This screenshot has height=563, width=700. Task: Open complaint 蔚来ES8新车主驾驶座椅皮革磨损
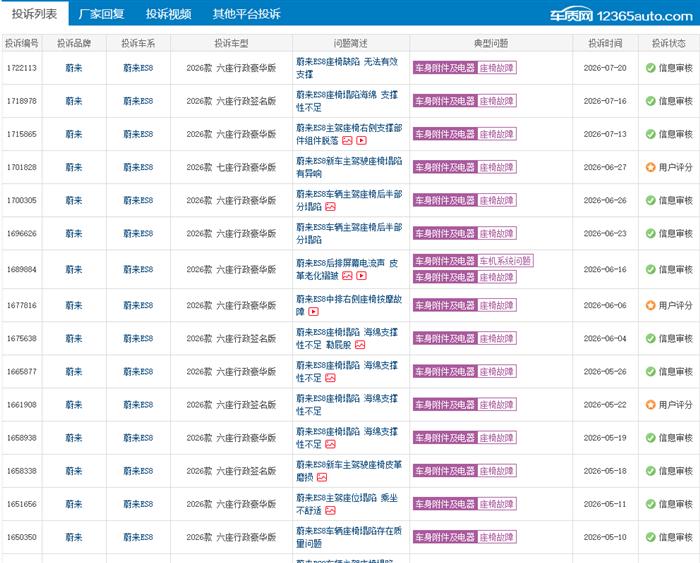click(349, 471)
